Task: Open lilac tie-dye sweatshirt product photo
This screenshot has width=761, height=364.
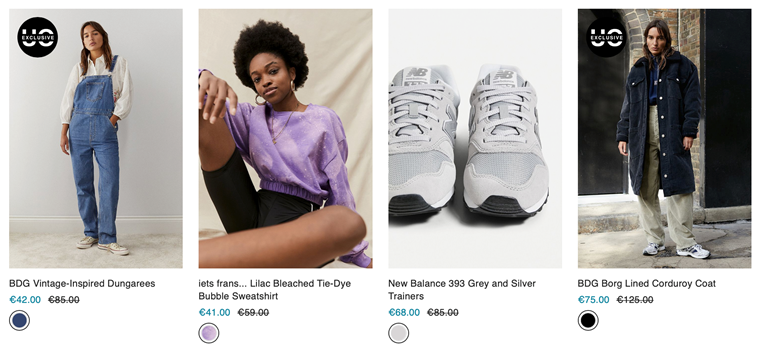Action: click(x=285, y=138)
